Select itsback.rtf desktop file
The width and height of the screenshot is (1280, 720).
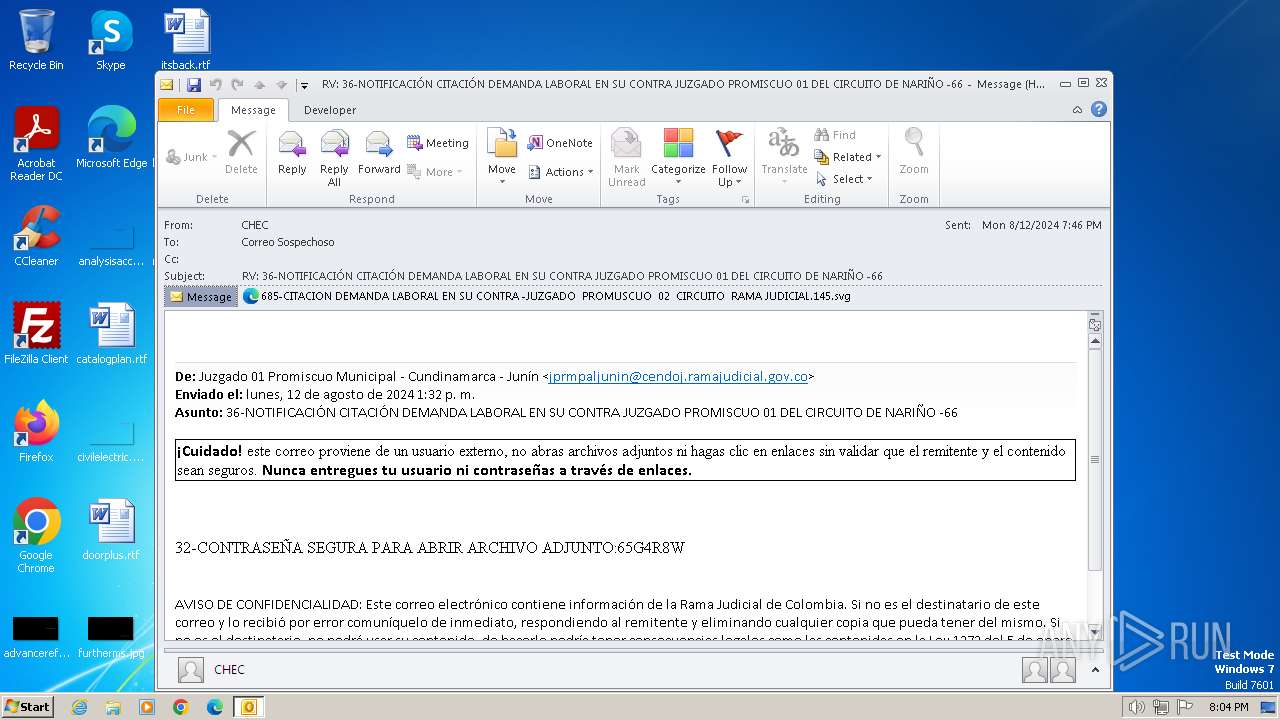tap(186, 40)
